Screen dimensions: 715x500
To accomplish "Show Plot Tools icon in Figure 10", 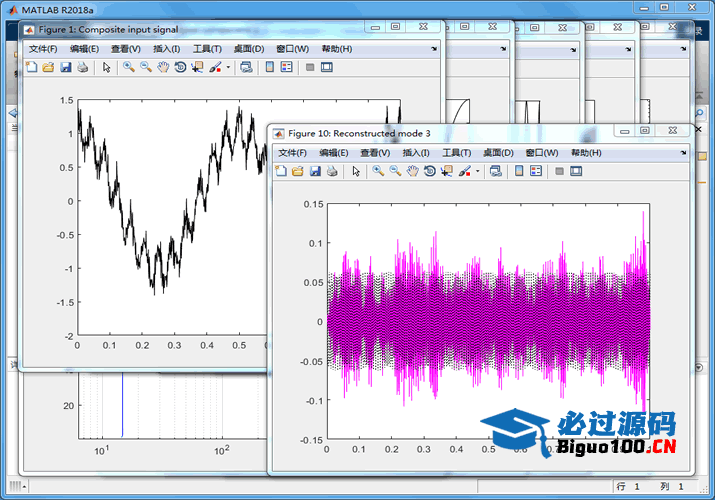I will [576, 171].
